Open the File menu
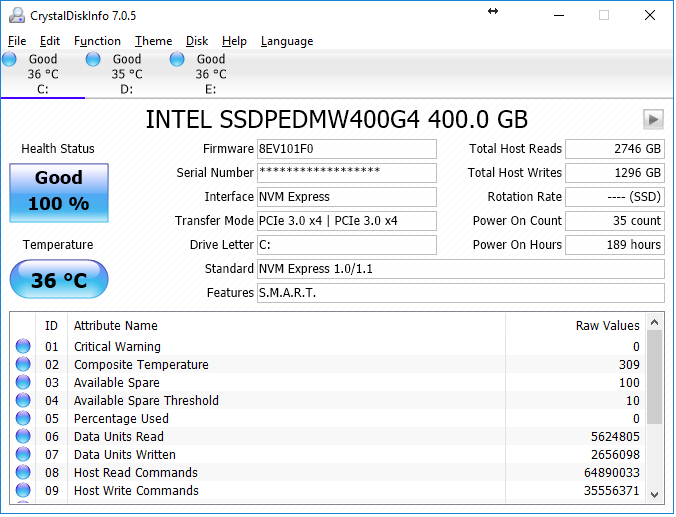 17,41
